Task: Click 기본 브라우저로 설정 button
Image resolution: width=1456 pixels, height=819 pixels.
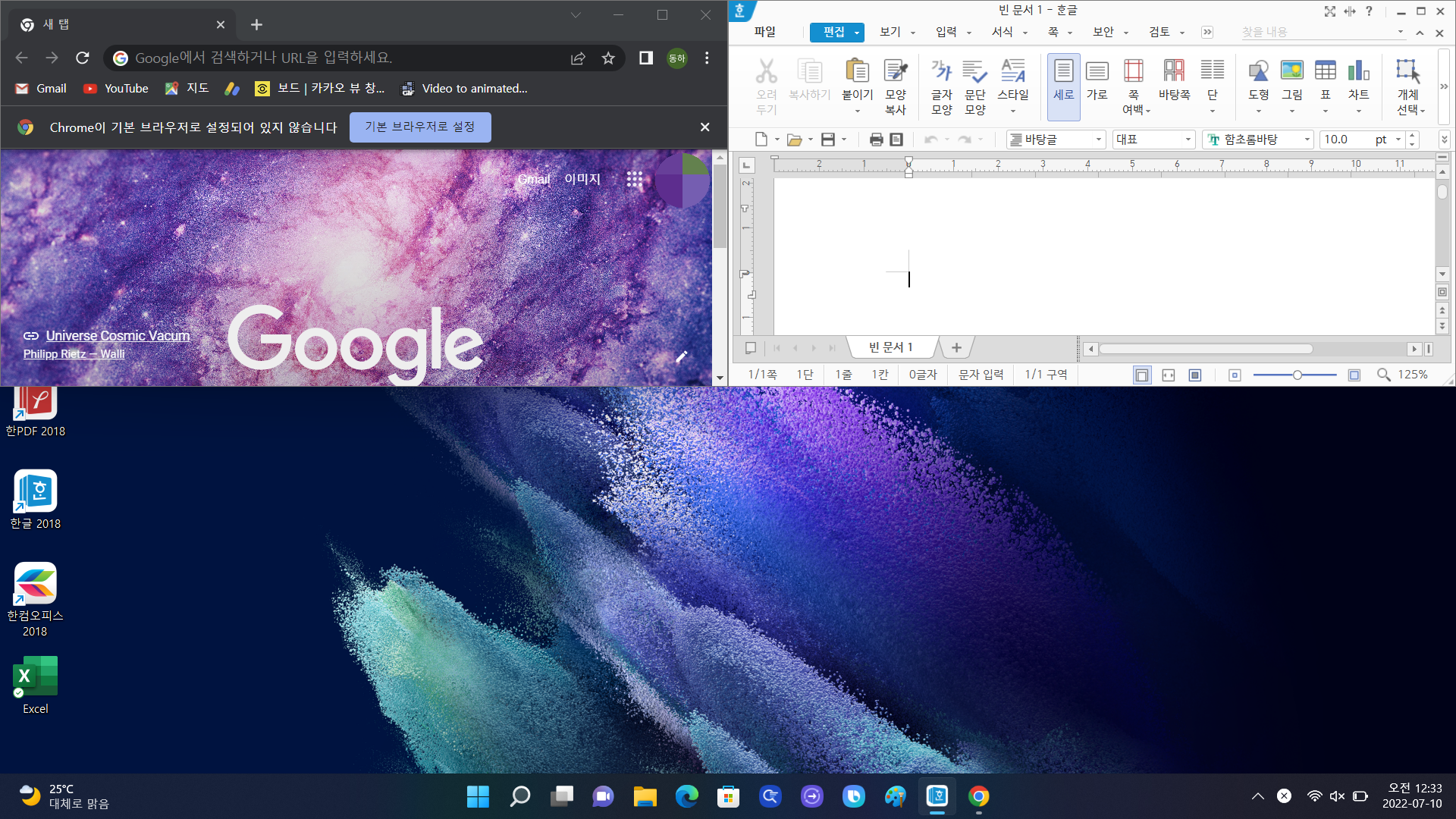Action: point(420,127)
